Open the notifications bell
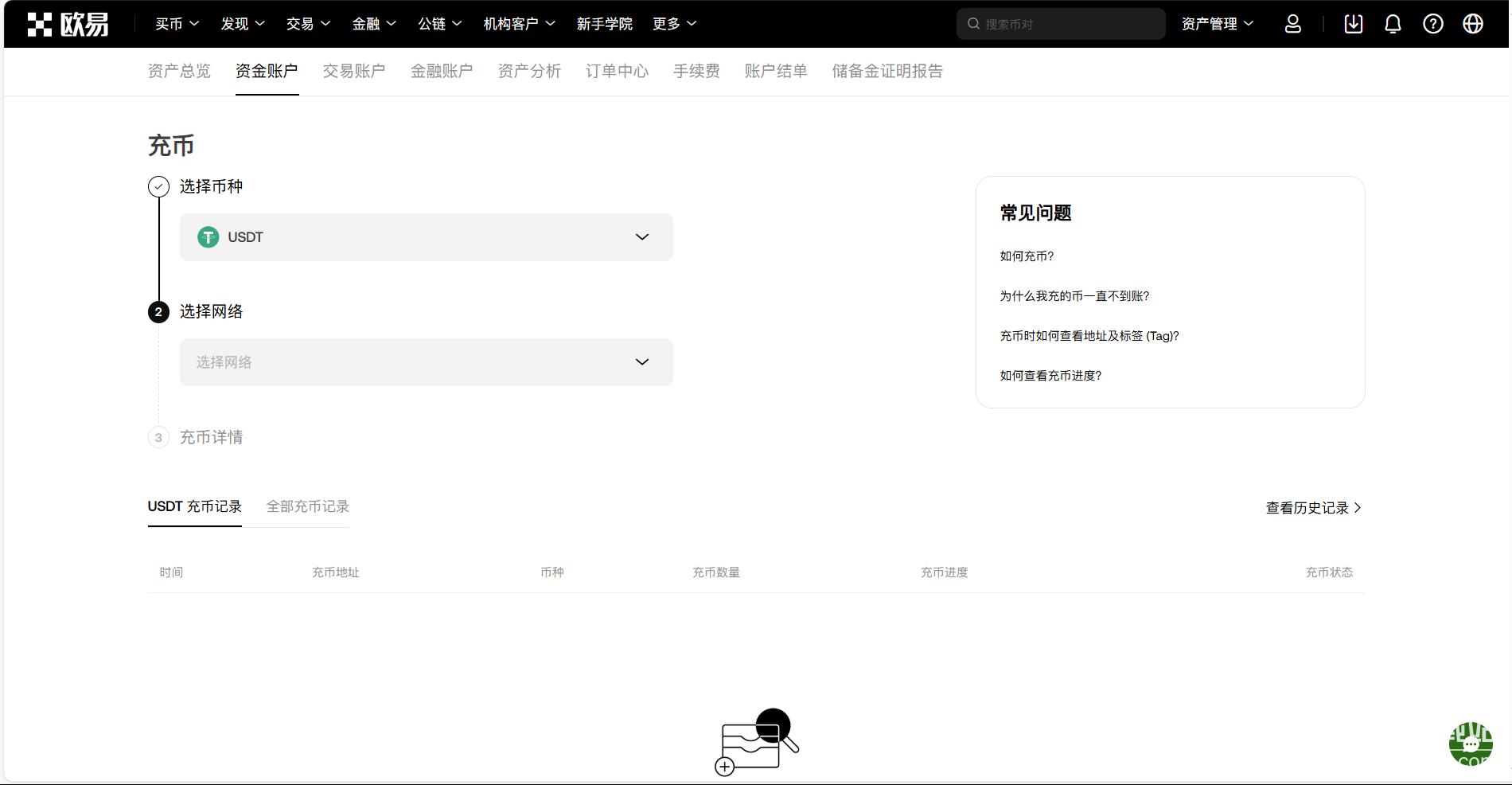Viewport: 1512px width, 785px height. pos(1393,24)
